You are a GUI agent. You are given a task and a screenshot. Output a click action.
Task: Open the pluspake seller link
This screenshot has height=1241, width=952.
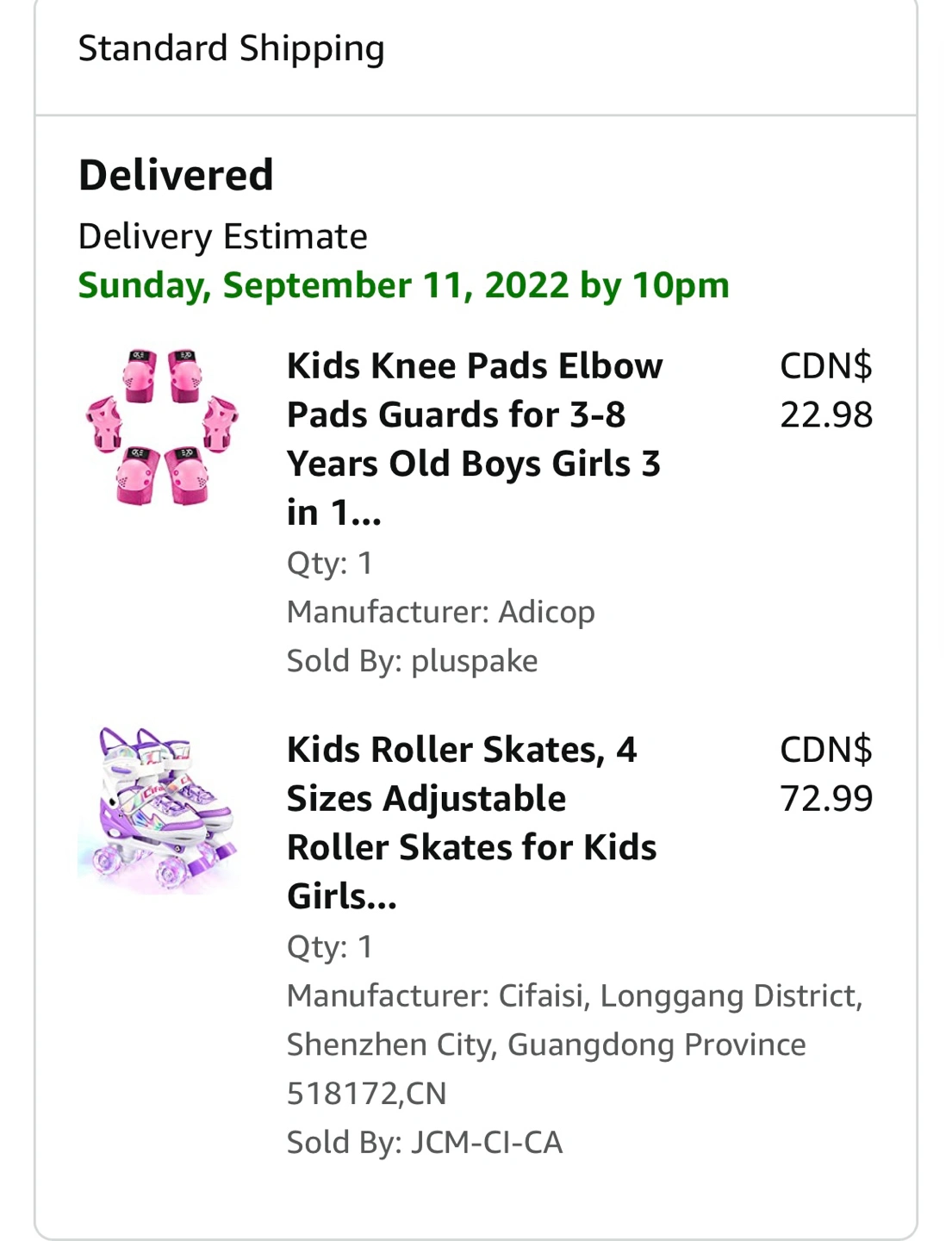point(474,661)
